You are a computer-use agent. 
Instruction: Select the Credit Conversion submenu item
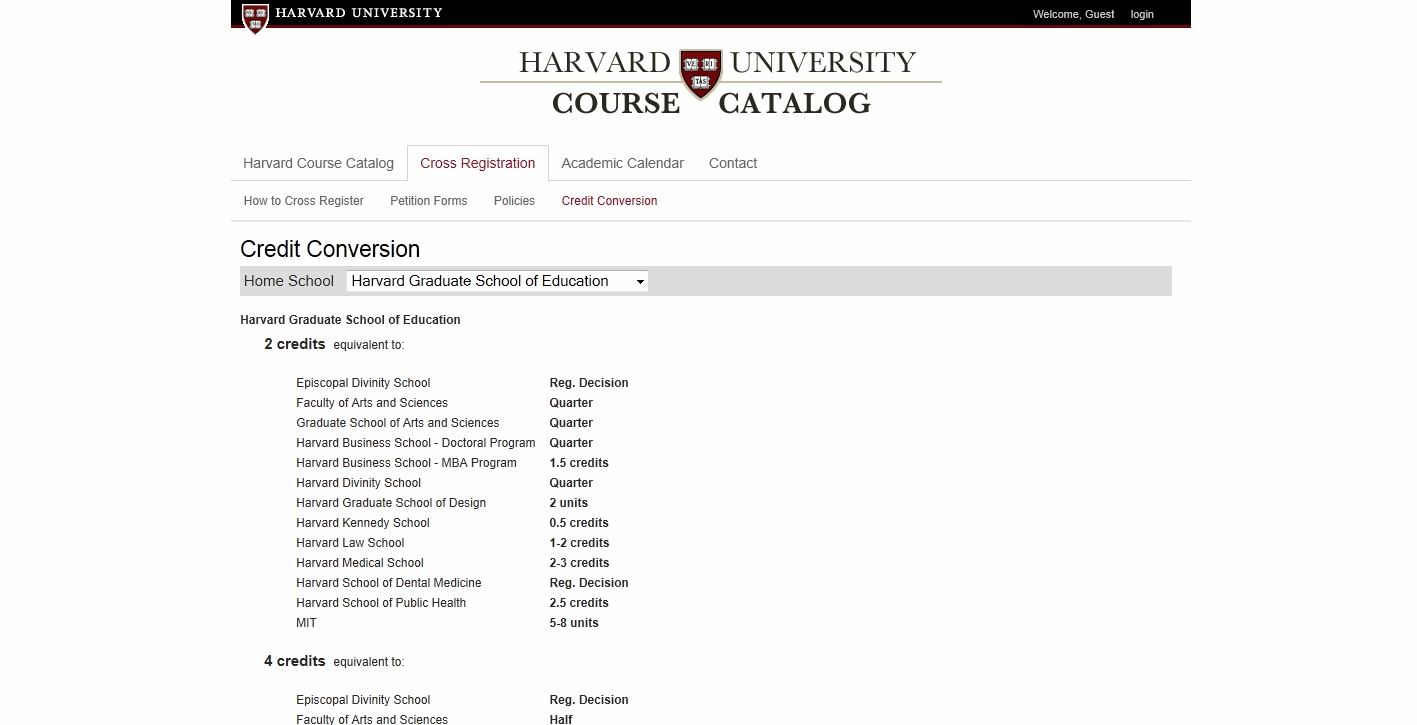click(x=609, y=201)
